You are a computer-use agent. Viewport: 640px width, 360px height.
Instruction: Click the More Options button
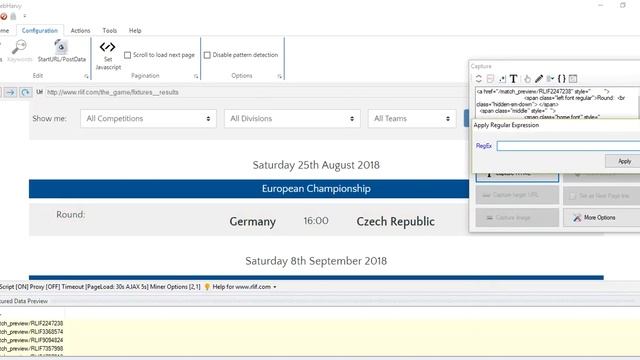(602, 218)
